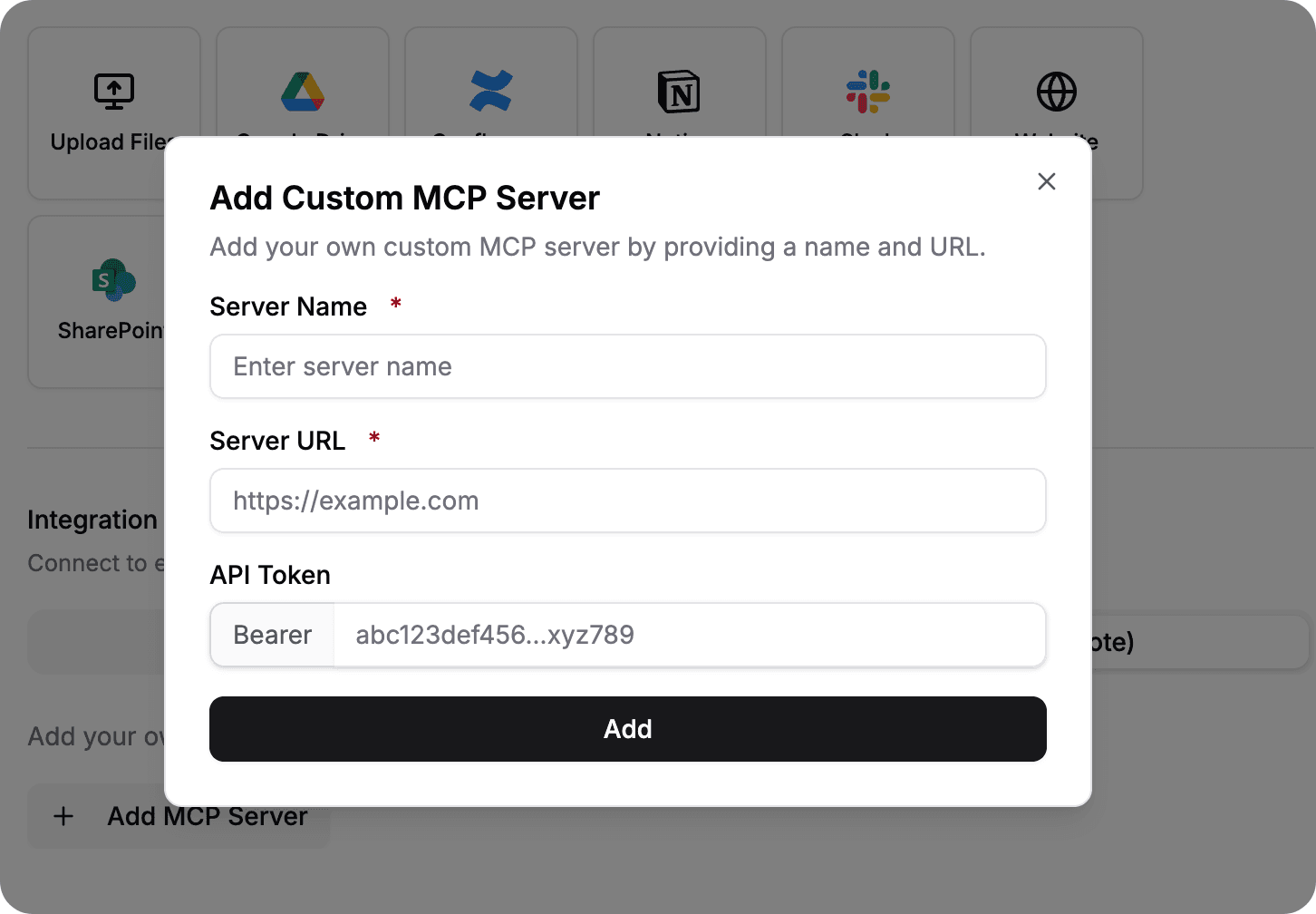
Task: Close the Add Custom MCP Server dialog
Action: (x=1047, y=181)
